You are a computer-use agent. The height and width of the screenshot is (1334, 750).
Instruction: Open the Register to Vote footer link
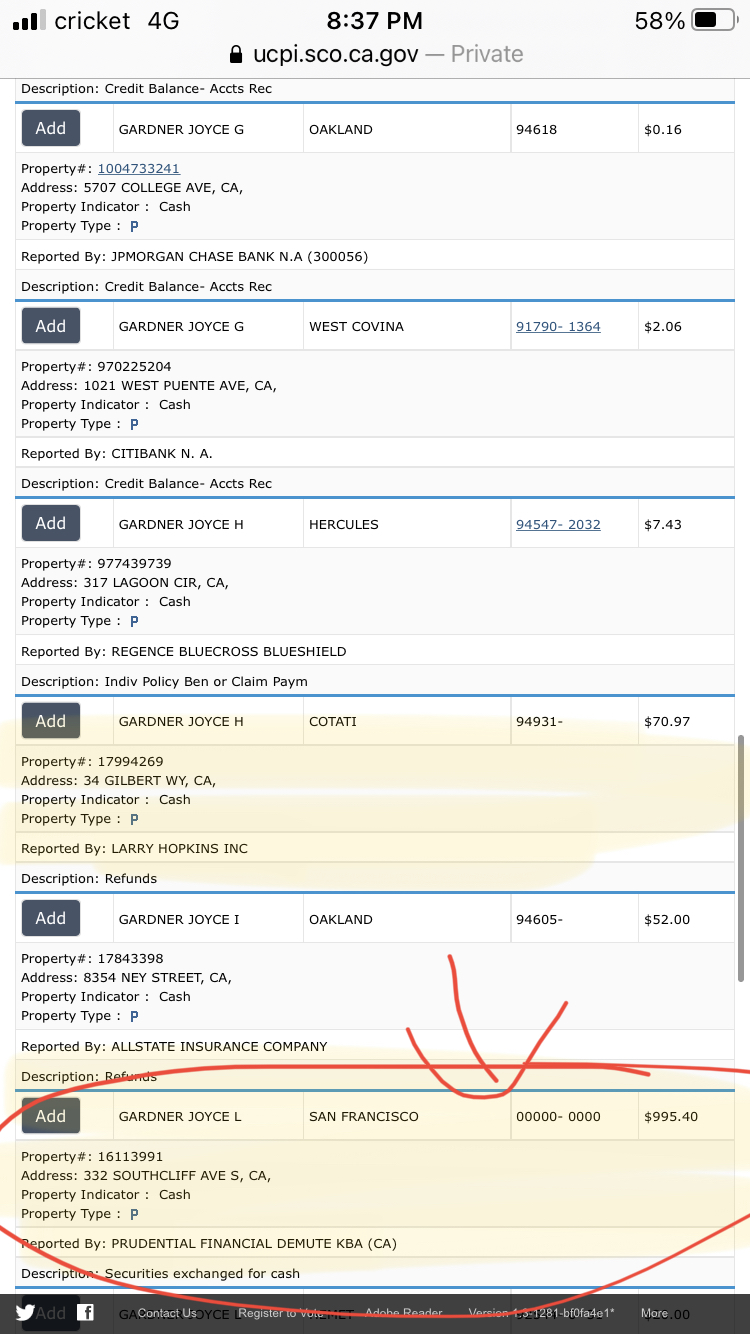click(281, 1313)
